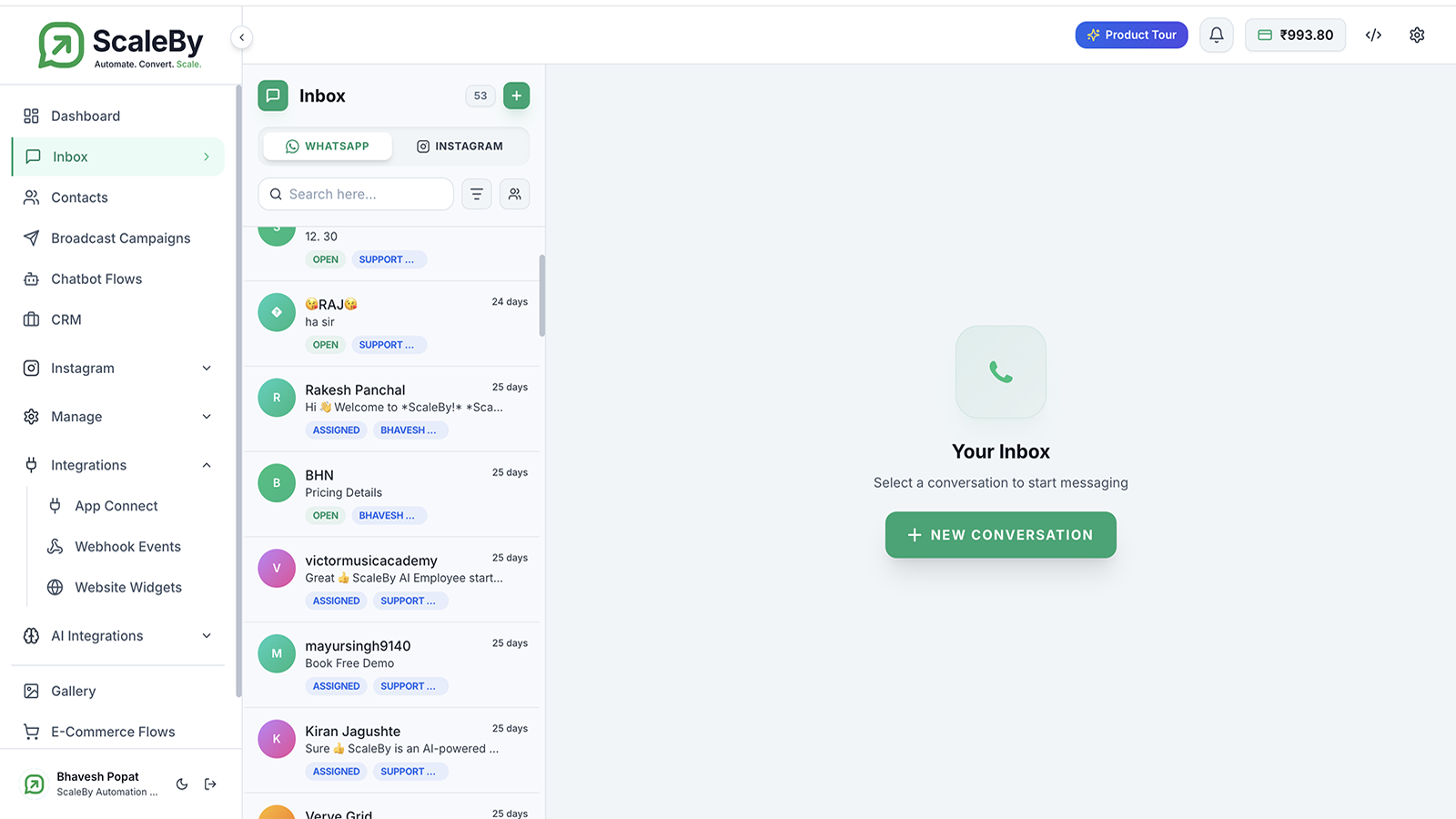The height and width of the screenshot is (819, 1456).
Task: Click the E-Commerce Flows cart icon
Action: pyautogui.click(x=32, y=732)
